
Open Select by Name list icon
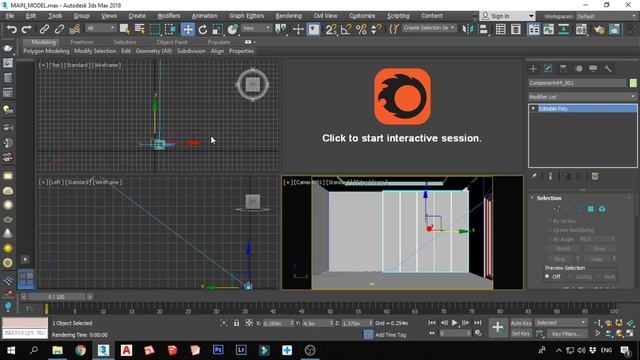coord(140,29)
